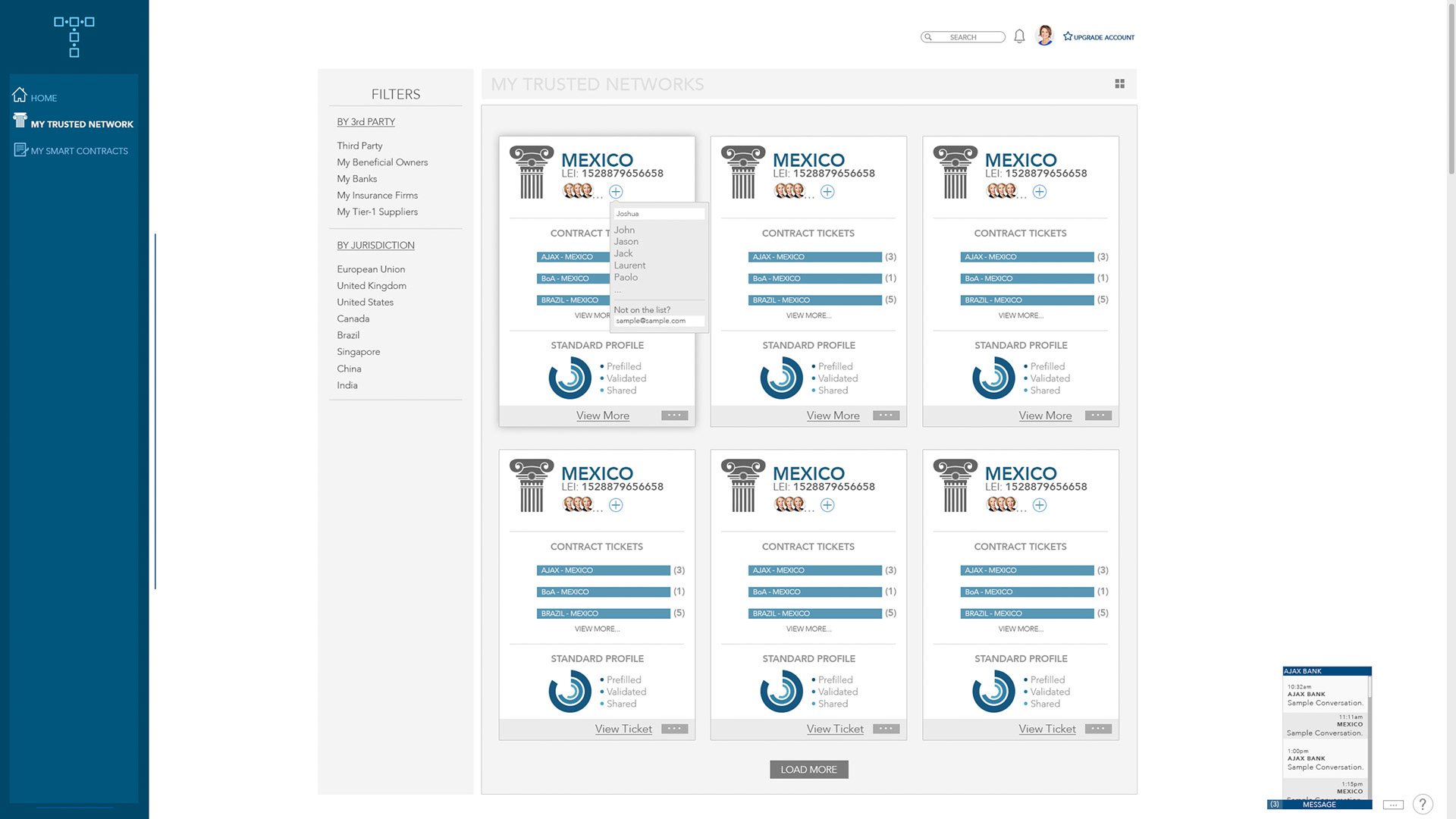Screen dimensions: 1456x819
Task: Select Jason from the member dropdown list
Action: pyautogui.click(x=626, y=242)
